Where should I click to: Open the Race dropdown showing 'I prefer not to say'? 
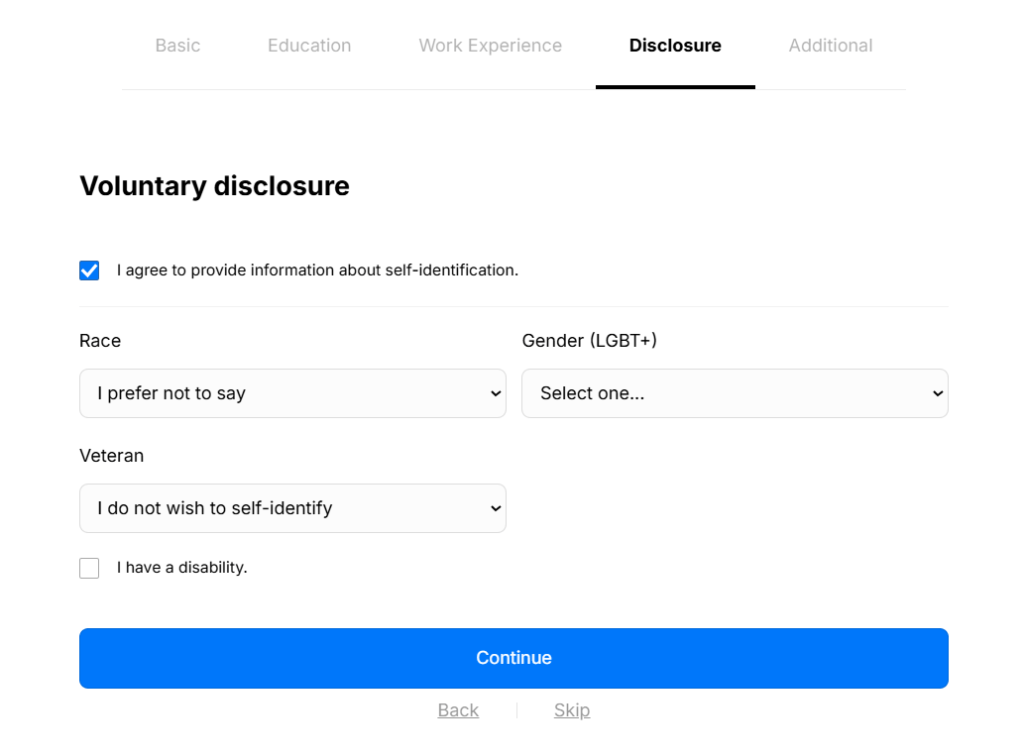[280, 393]
